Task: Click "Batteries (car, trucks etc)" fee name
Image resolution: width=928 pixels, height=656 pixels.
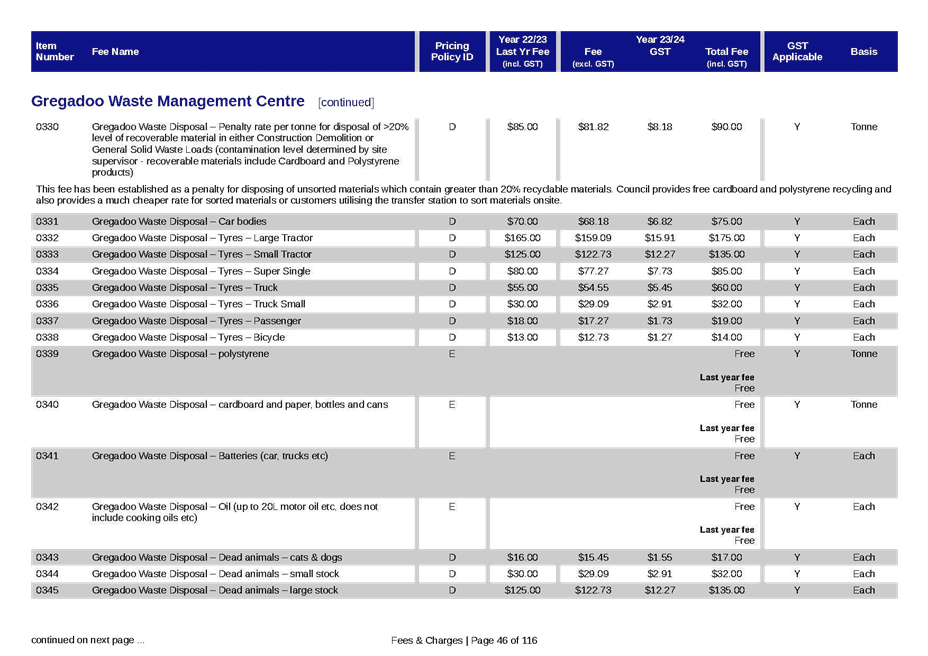Action: pyautogui.click(x=210, y=456)
